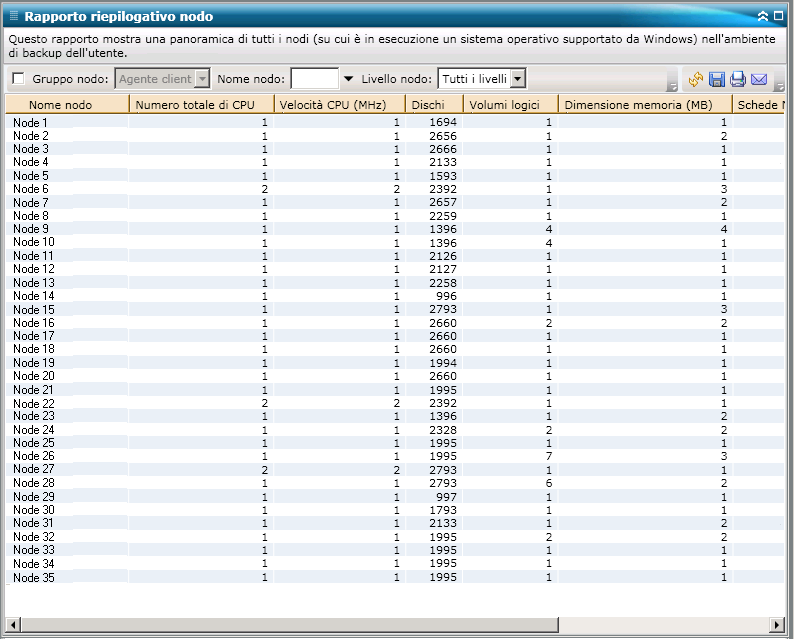Click value 996 in Node 14 row

pos(446,296)
